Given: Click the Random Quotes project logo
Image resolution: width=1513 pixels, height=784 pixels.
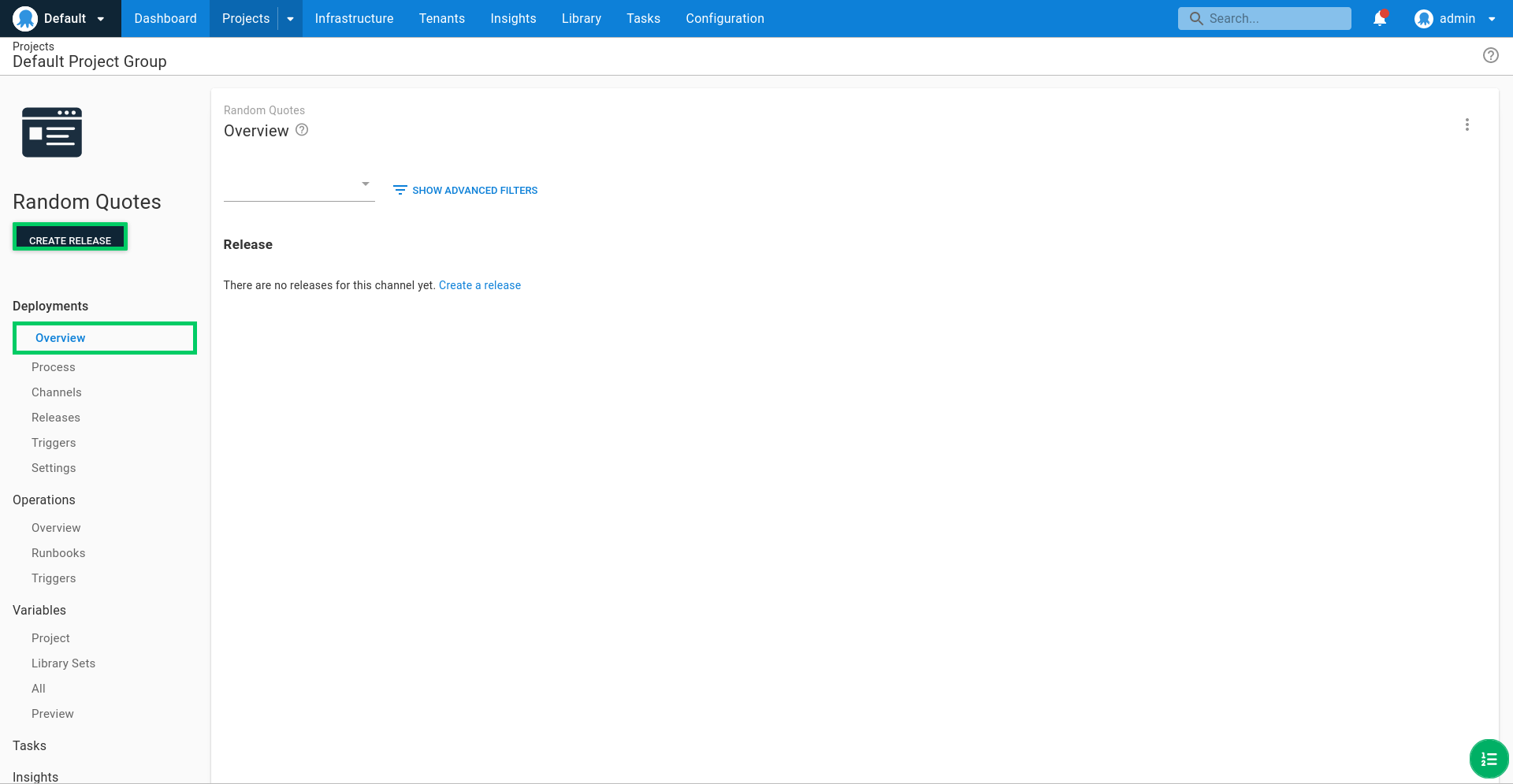Looking at the screenshot, I should click(52, 132).
